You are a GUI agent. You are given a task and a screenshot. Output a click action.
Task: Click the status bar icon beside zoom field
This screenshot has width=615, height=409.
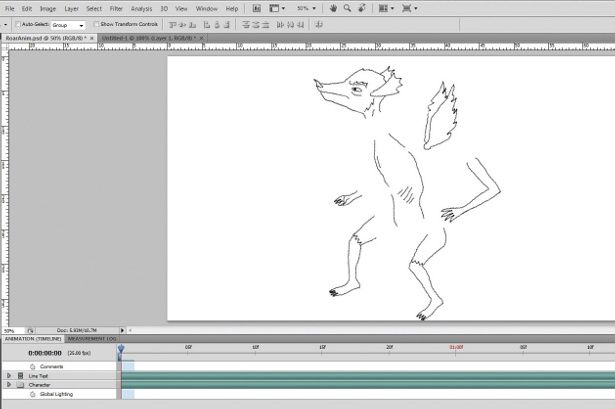[x=30, y=330]
